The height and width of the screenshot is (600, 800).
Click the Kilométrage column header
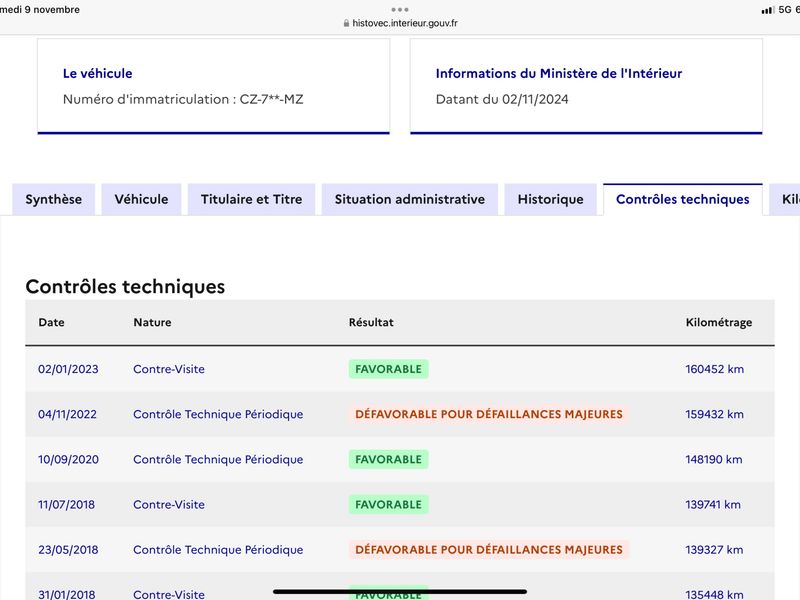719,322
